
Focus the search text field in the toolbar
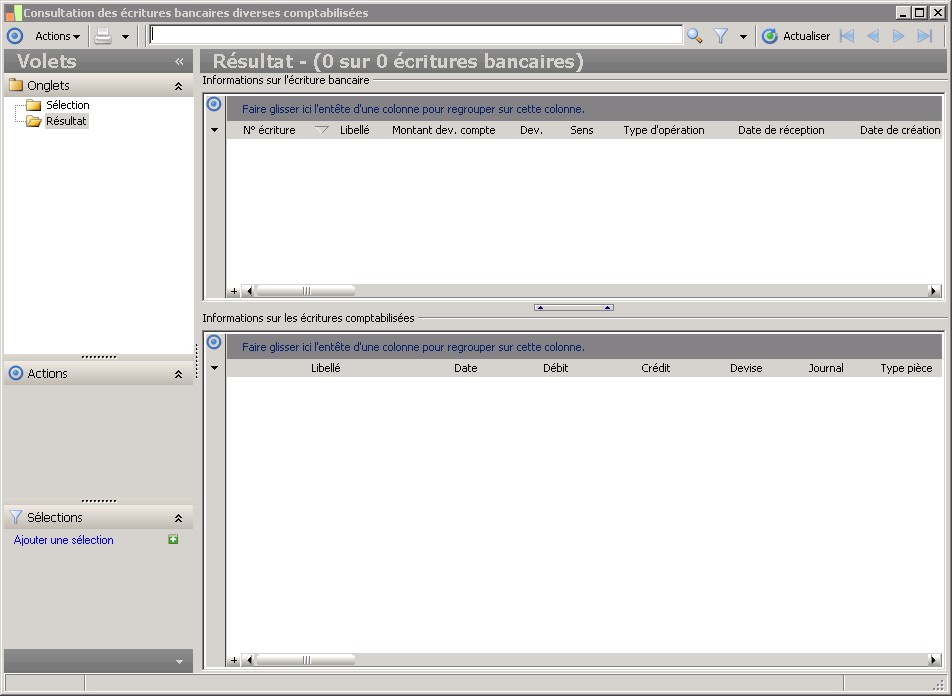click(416, 35)
